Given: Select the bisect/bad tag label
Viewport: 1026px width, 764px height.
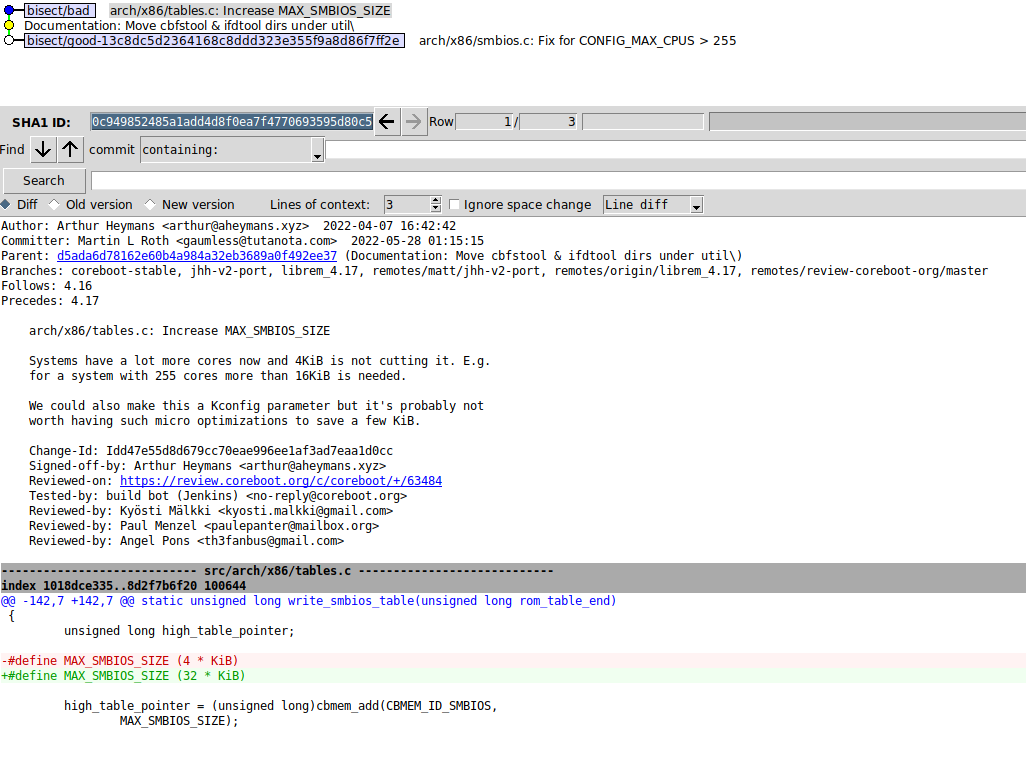Looking at the screenshot, I should click(58, 10).
